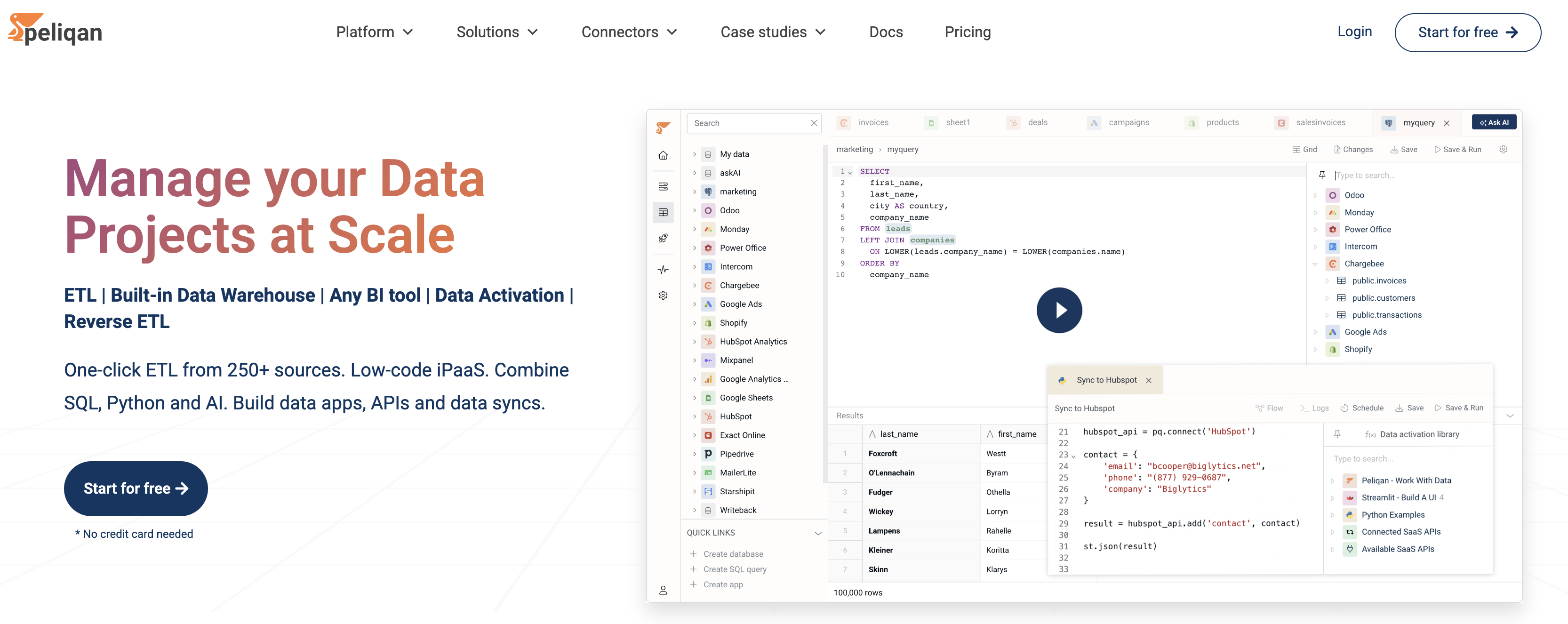The width and height of the screenshot is (1568, 624).
Task: Click the user profile icon in sidebar
Action: [x=663, y=590]
